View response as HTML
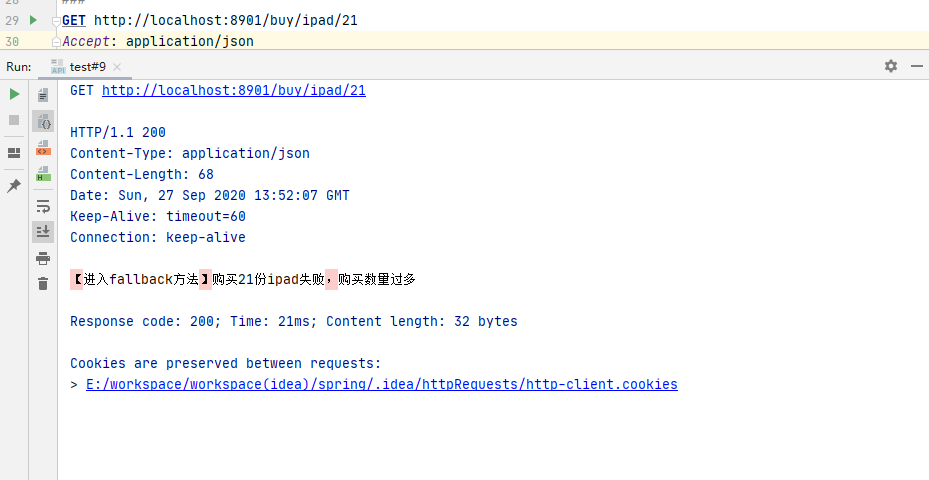Viewport: 929px width, 480px height. (x=43, y=174)
